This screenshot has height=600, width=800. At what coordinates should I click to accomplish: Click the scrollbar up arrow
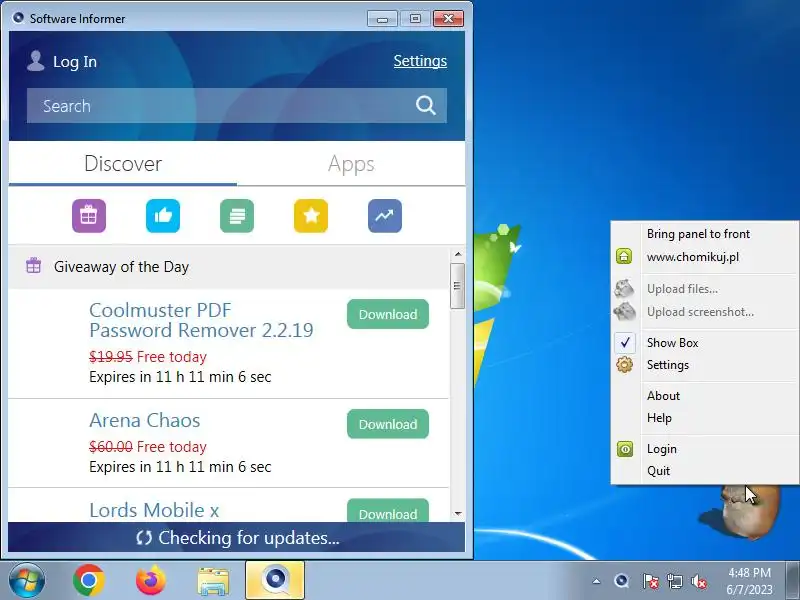tap(458, 254)
